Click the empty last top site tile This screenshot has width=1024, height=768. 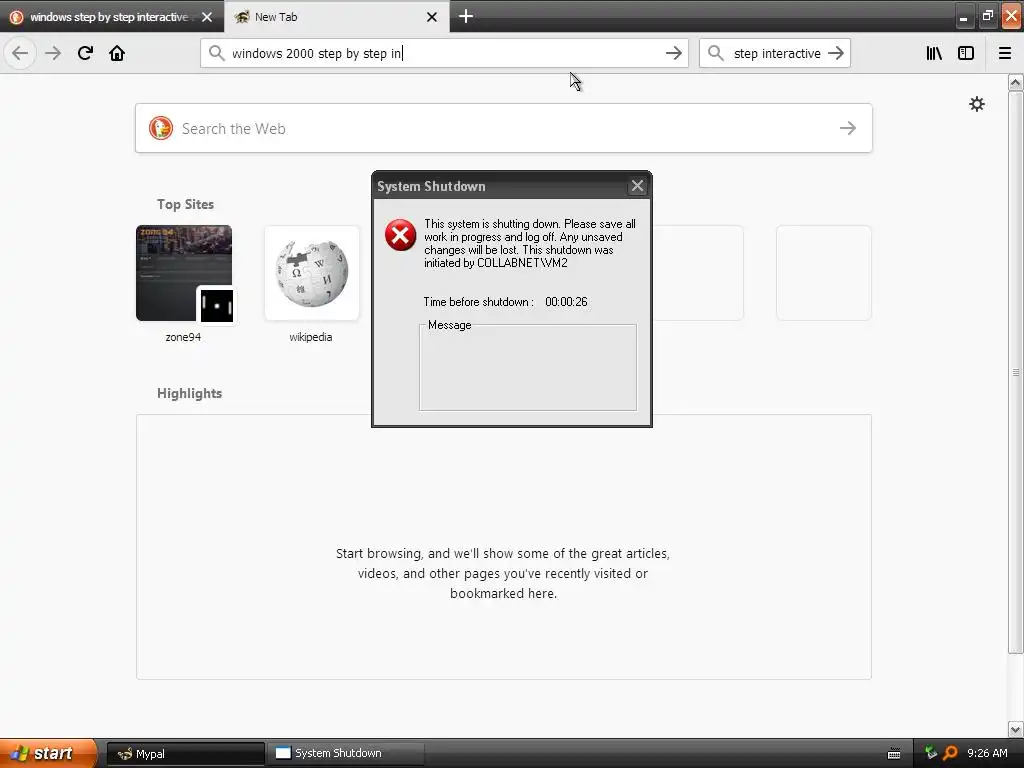[x=824, y=273]
